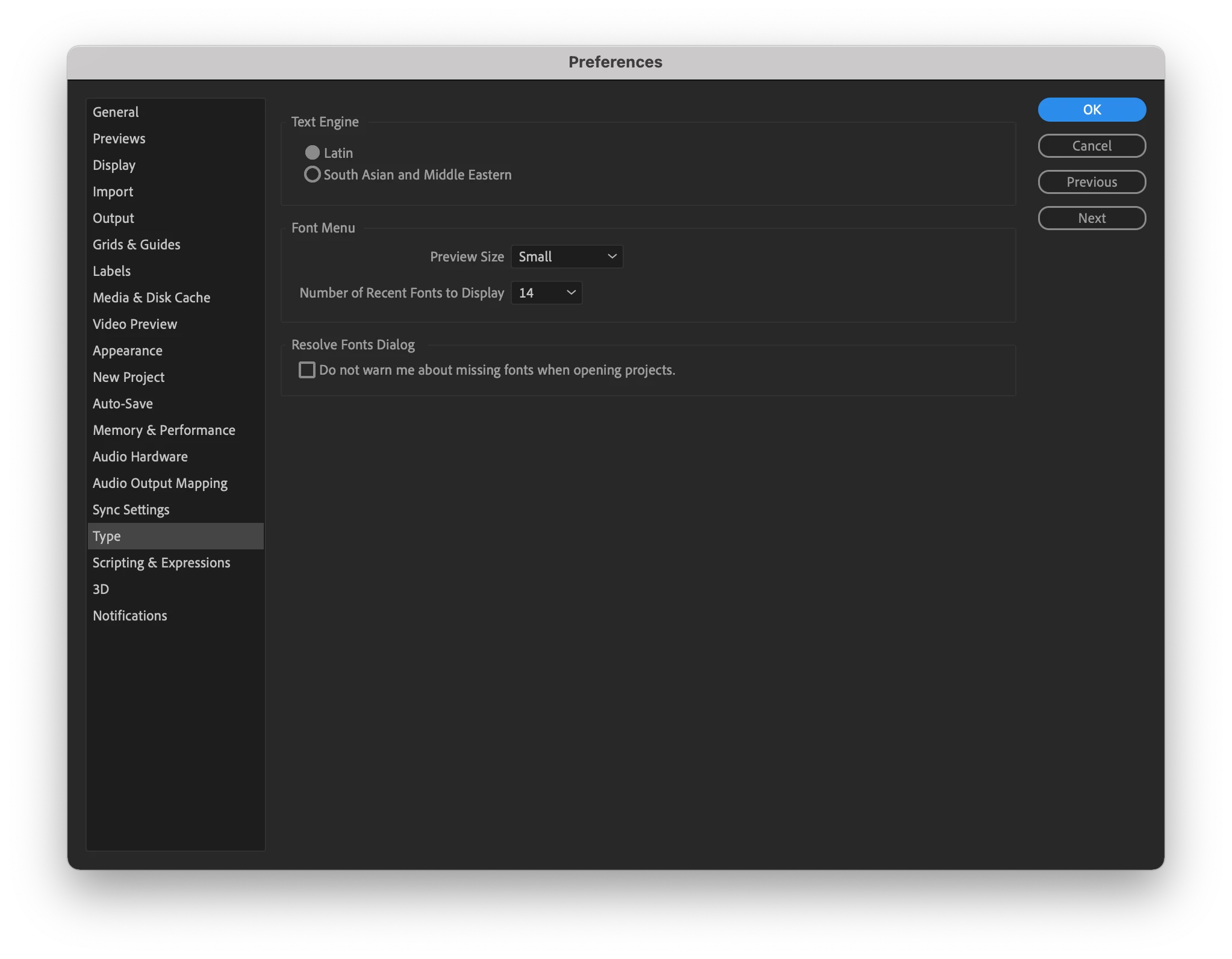Open the 3D preferences category
The height and width of the screenshot is (959, 1232).
pos(101,589)
